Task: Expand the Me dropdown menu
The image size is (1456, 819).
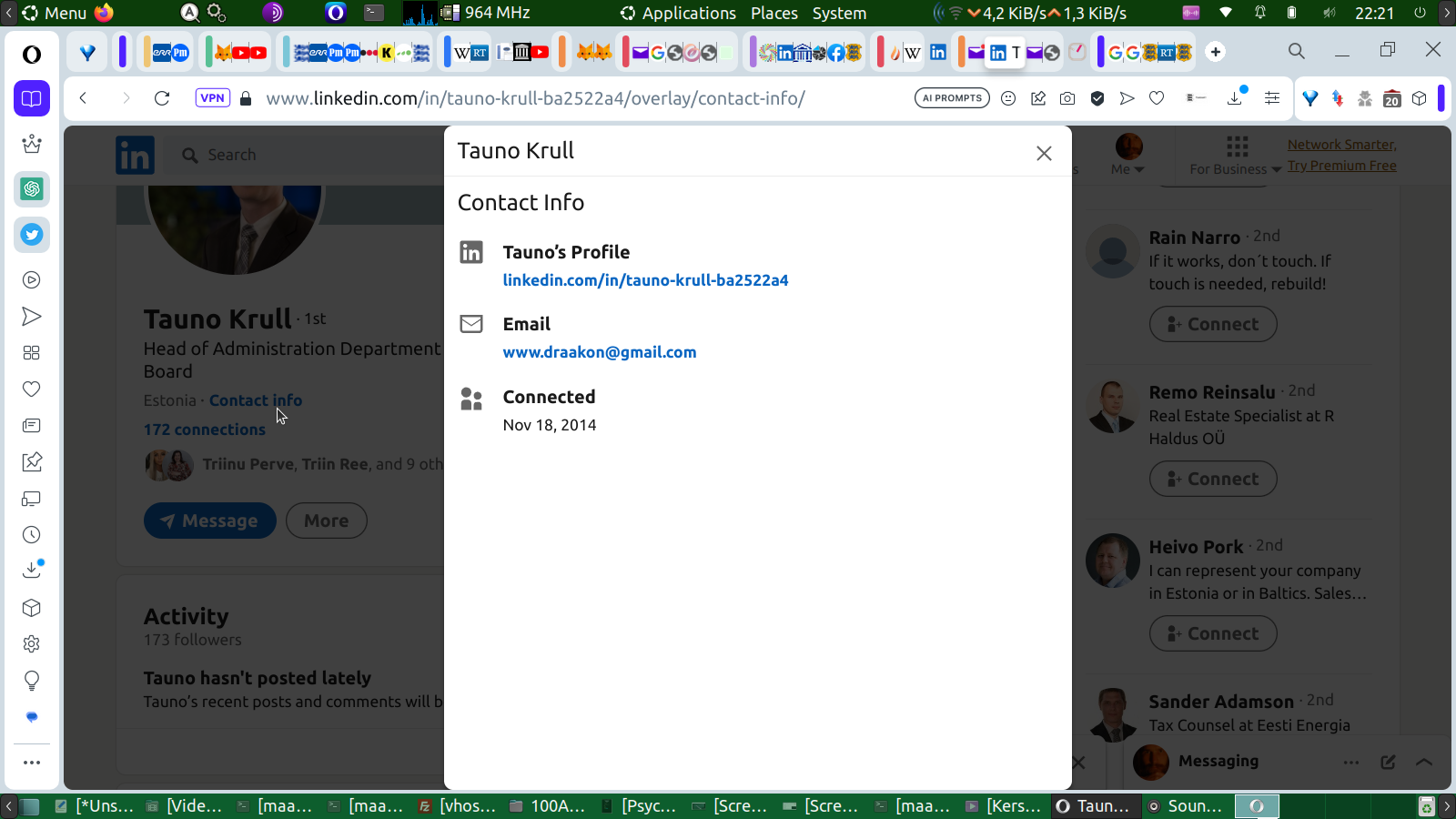Action: tap(1128, 155)
